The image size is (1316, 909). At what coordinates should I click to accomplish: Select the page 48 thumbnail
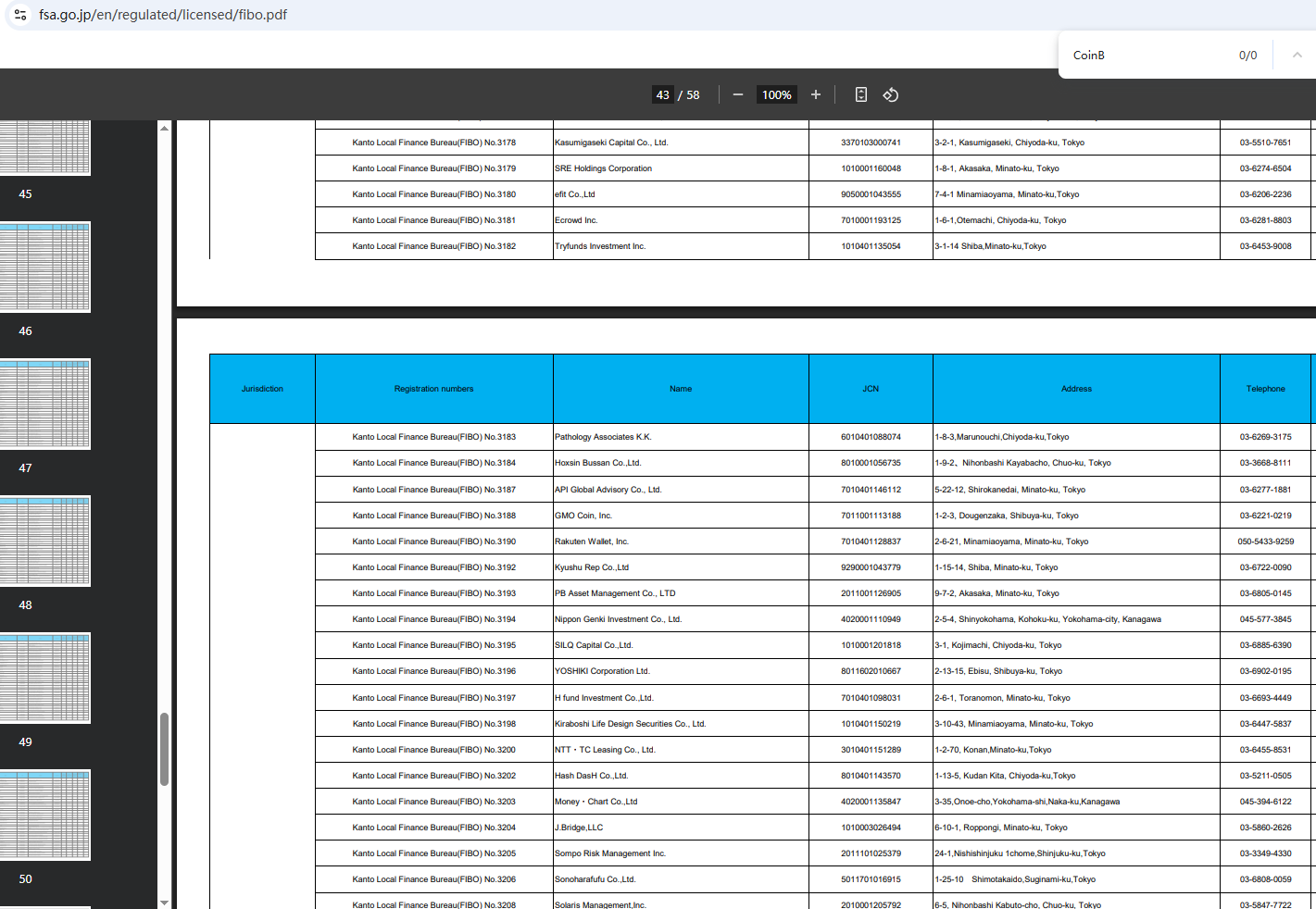45,542
